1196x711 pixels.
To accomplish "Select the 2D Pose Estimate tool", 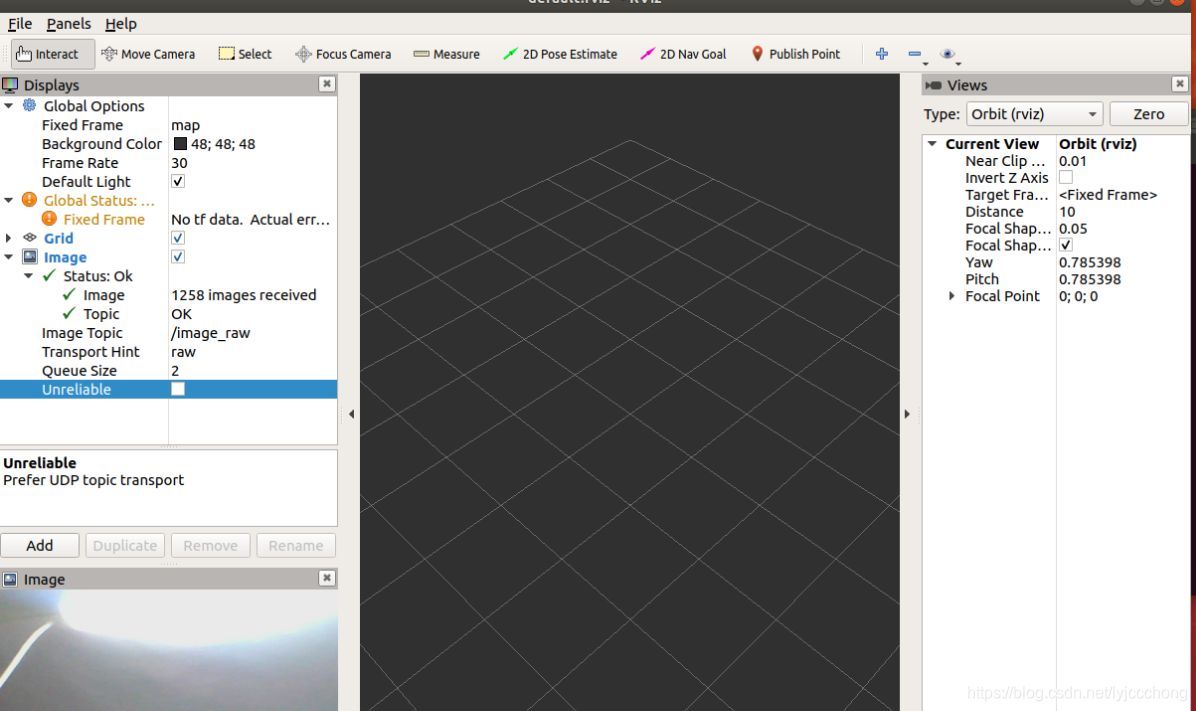I will tap(560, 54).
